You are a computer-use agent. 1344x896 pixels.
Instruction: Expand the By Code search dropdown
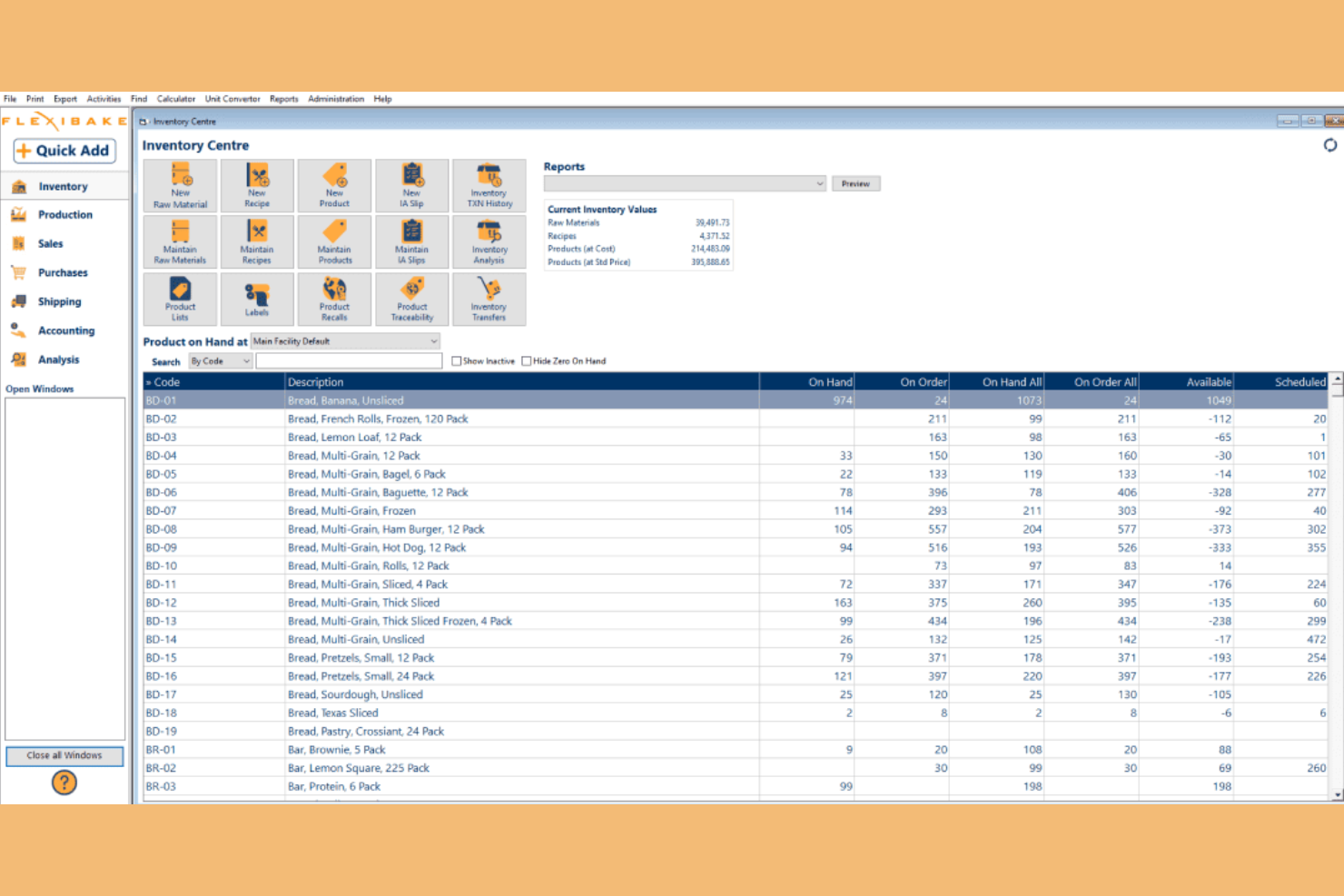[x=221, y=361]
